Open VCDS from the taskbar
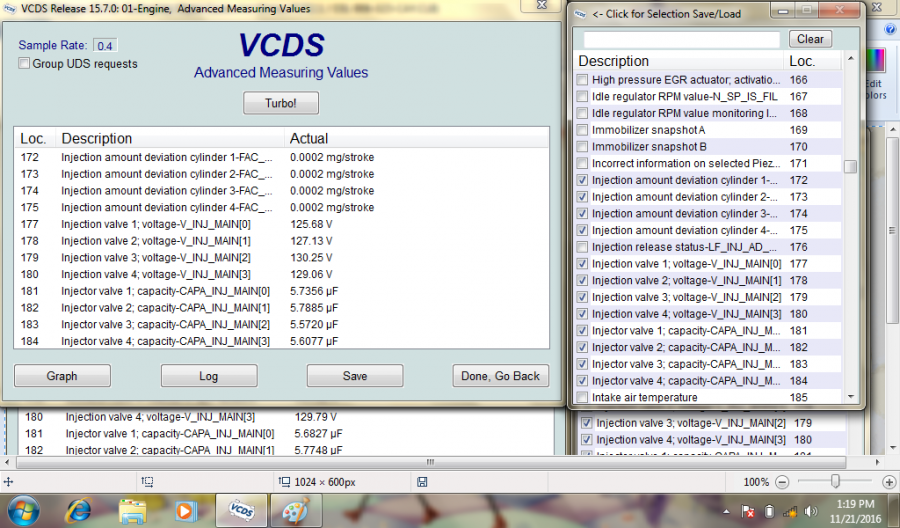 tap(241, 510)
